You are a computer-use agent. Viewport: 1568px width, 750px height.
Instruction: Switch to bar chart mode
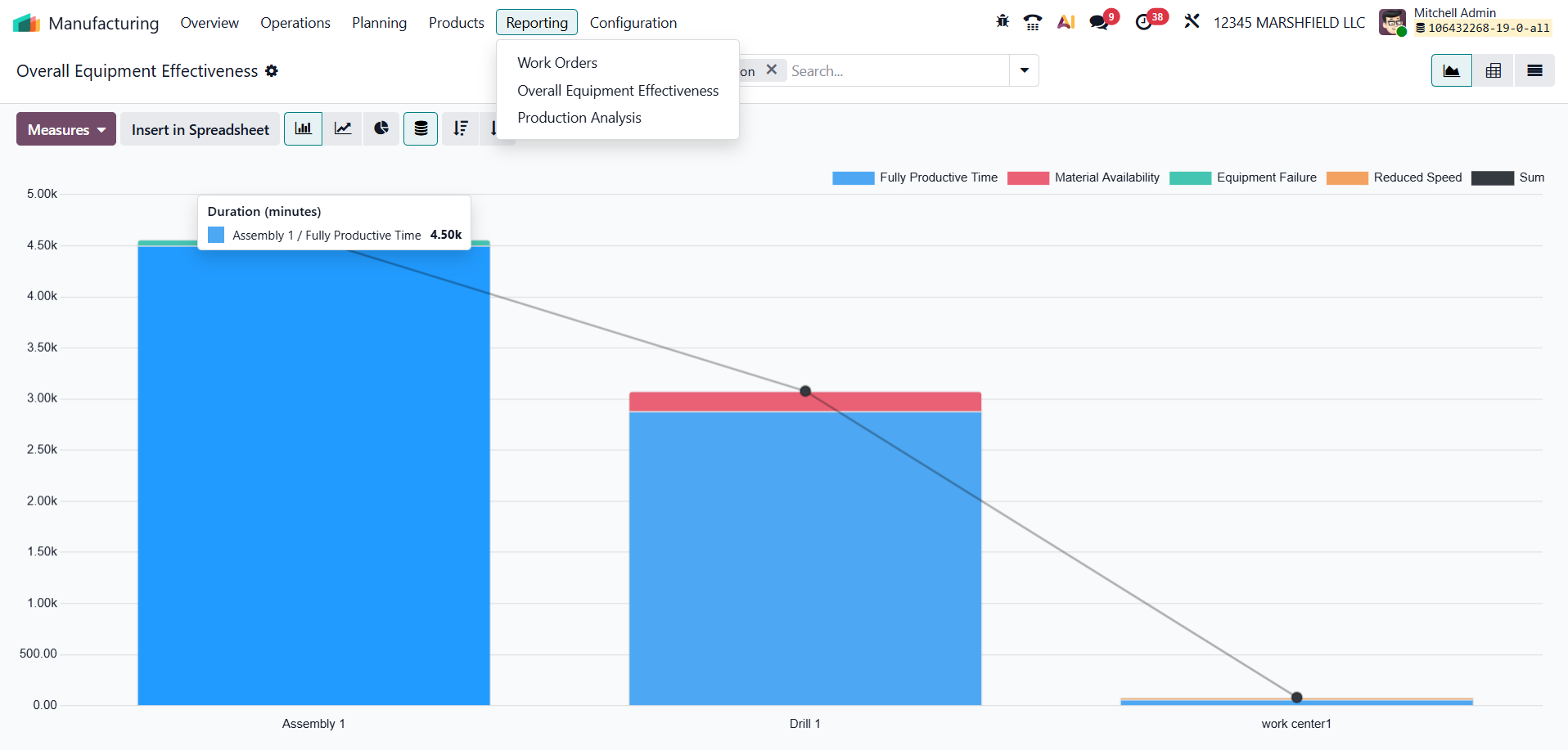(303, 129)
